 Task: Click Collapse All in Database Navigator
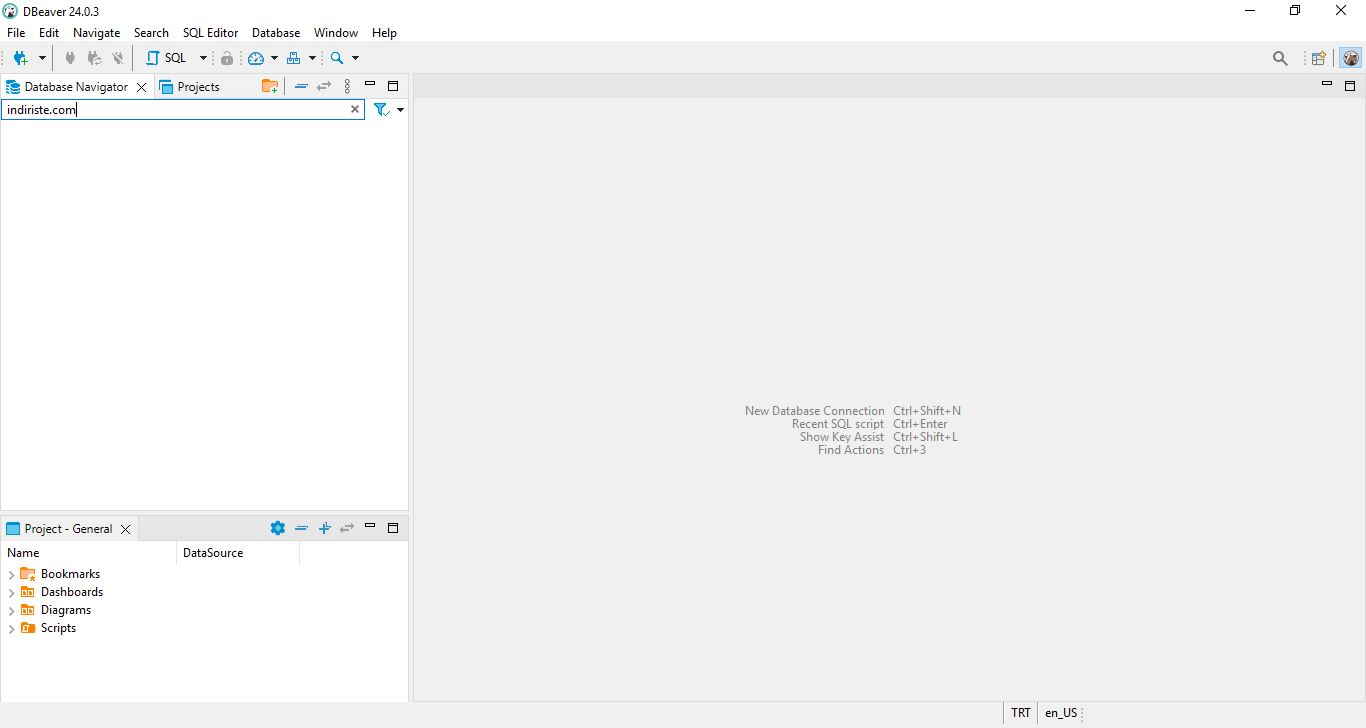[x=301, y=86]
